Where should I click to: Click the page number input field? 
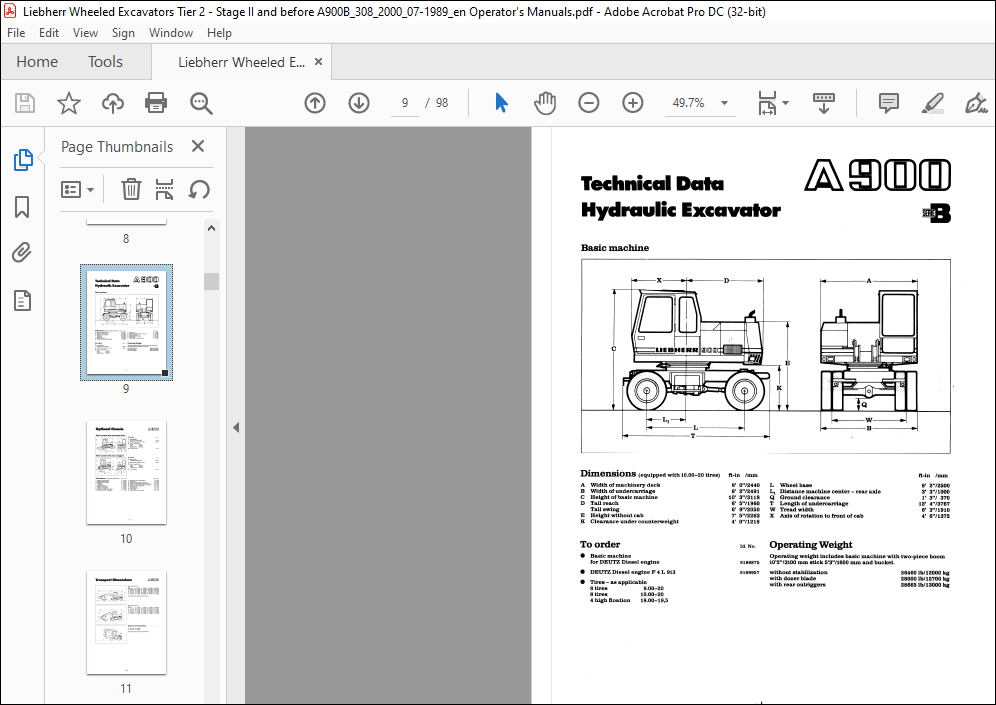405,103
